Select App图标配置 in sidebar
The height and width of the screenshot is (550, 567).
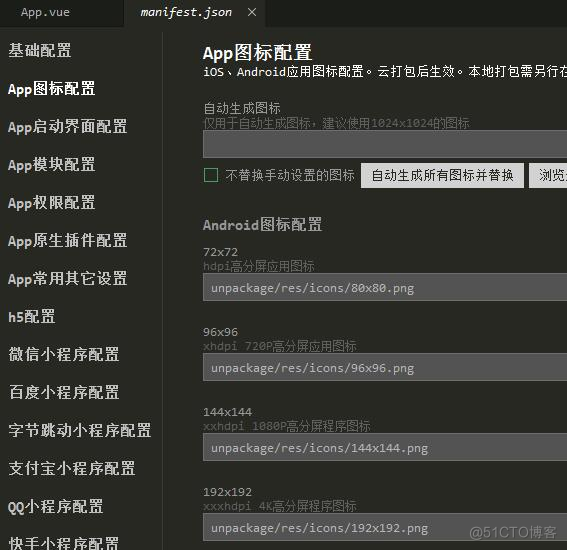point(51,89)
